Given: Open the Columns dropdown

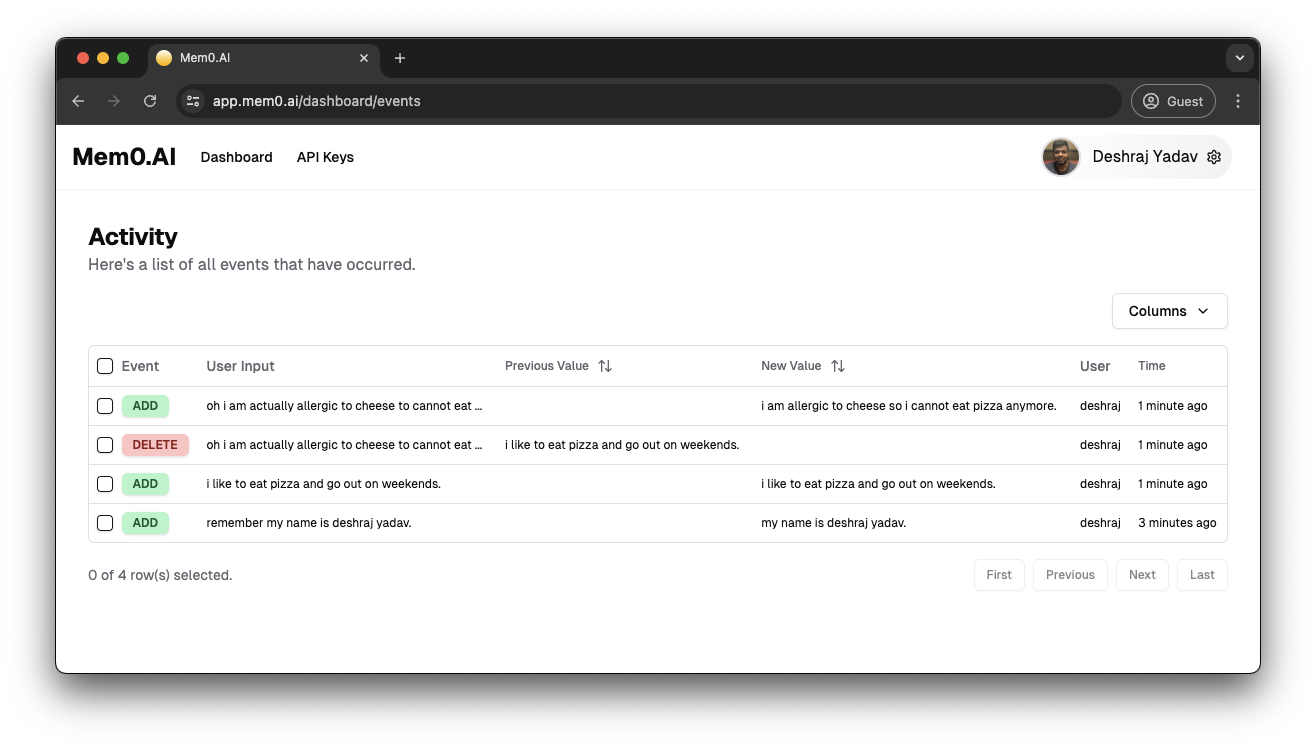Looking at the screenshot, I should (x=1169, y=311).
